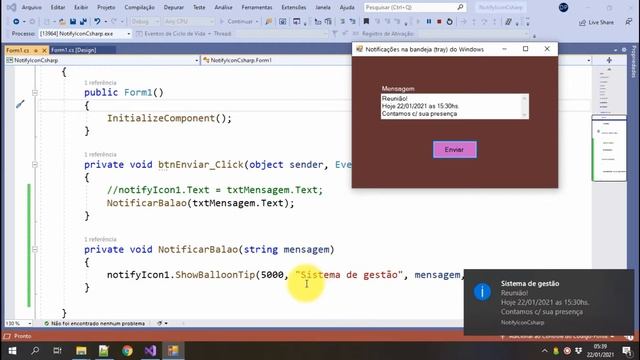Open the Projeto menu

[106, 7]
